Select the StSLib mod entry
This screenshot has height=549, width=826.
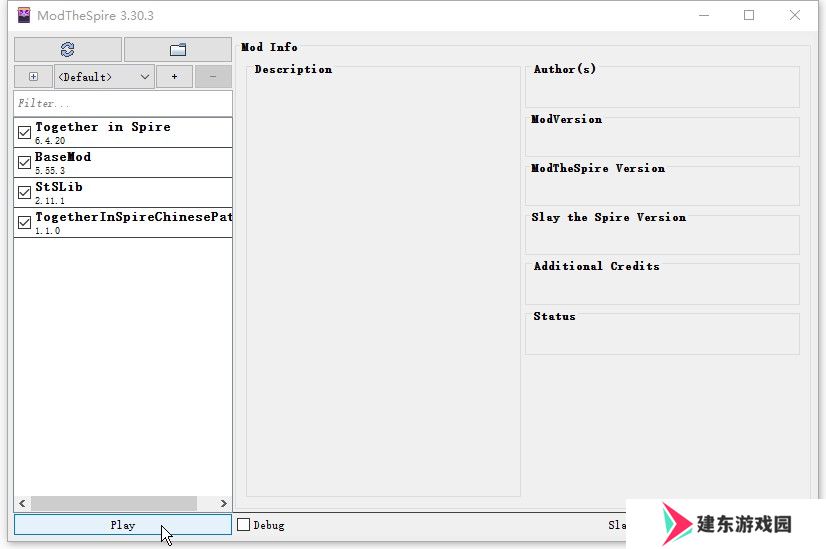[123, 192]
